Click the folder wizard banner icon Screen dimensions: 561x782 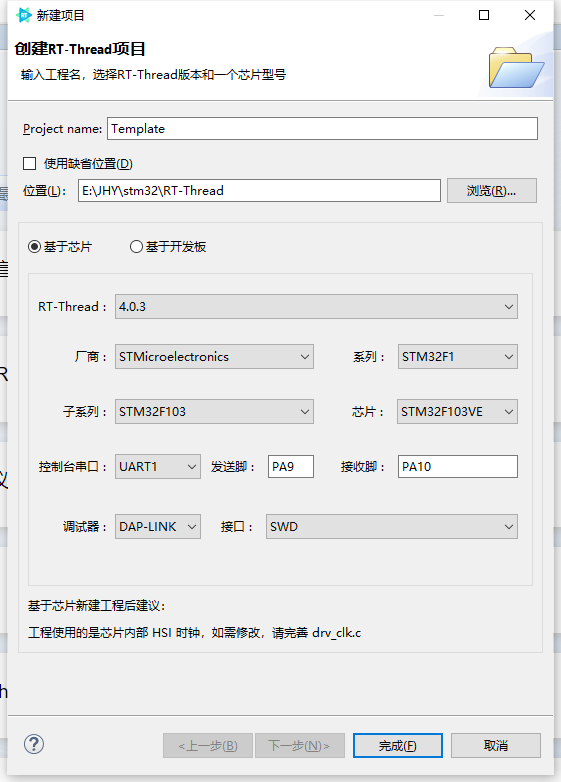[516, 67]
